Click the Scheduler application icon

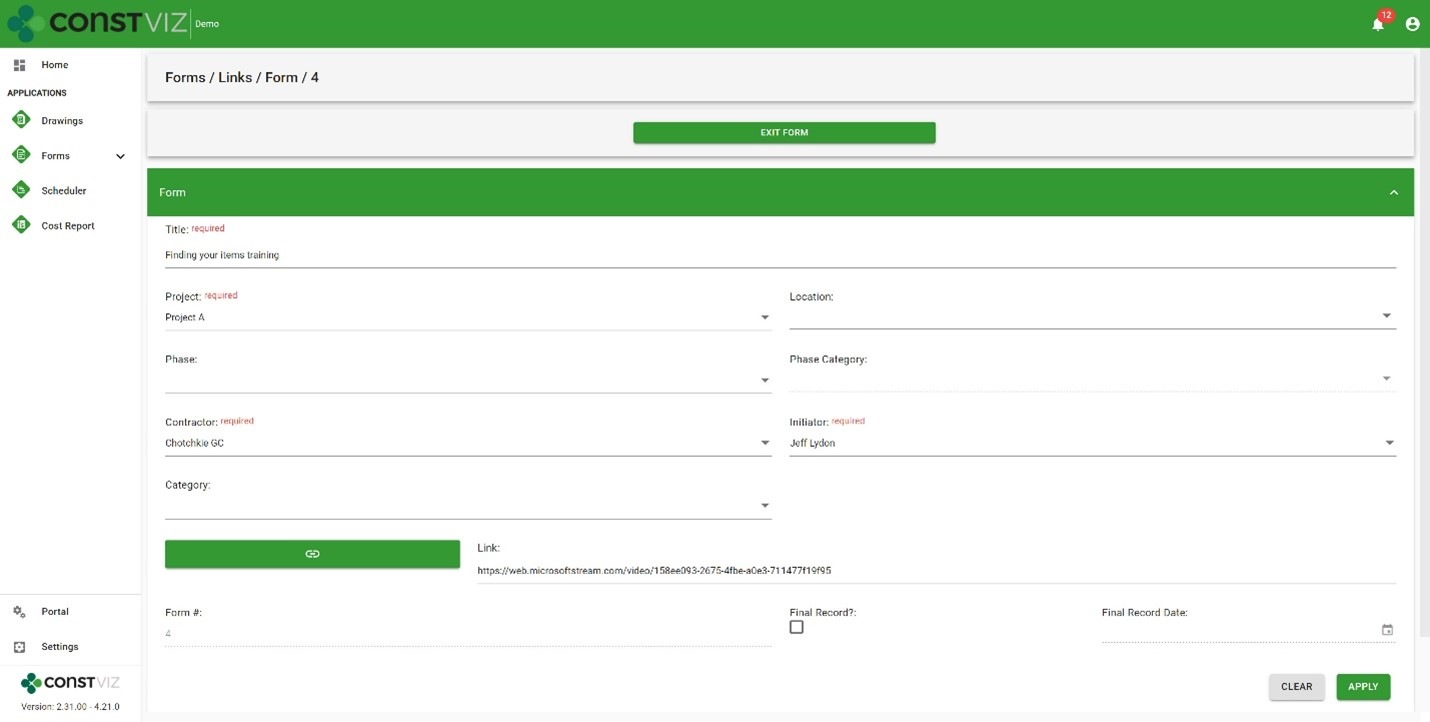21,190
